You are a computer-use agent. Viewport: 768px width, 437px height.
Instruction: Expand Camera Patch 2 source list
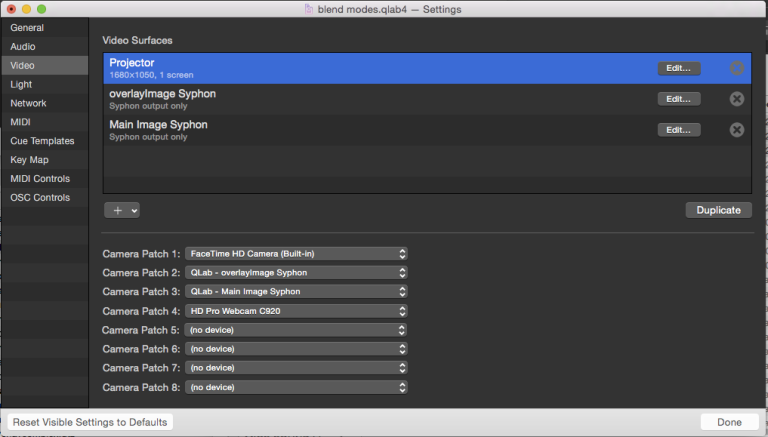pos(296,273)
